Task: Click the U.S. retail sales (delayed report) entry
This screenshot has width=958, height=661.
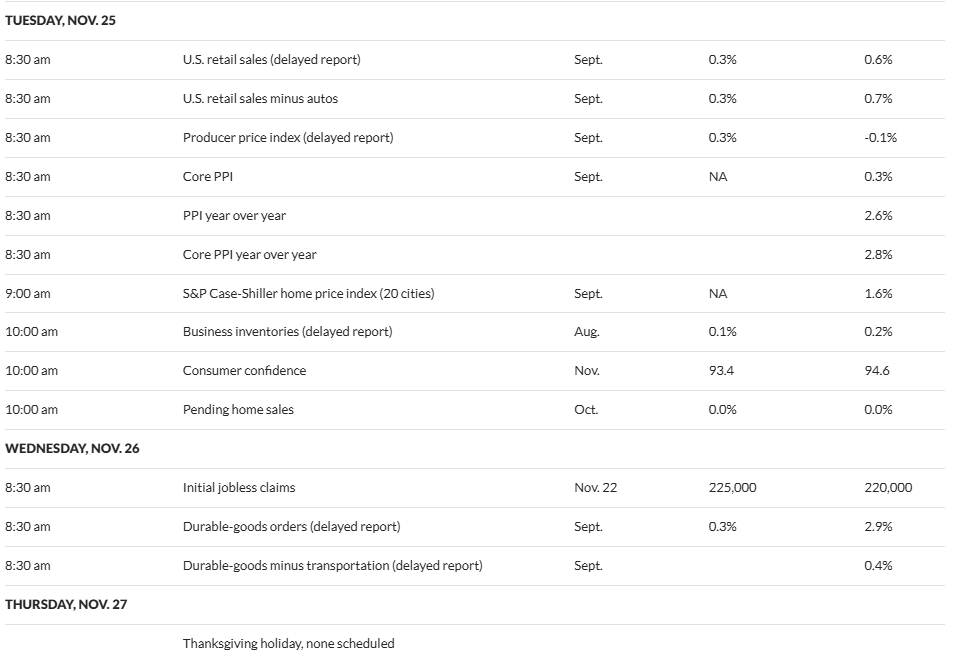Action: (271, 60)
